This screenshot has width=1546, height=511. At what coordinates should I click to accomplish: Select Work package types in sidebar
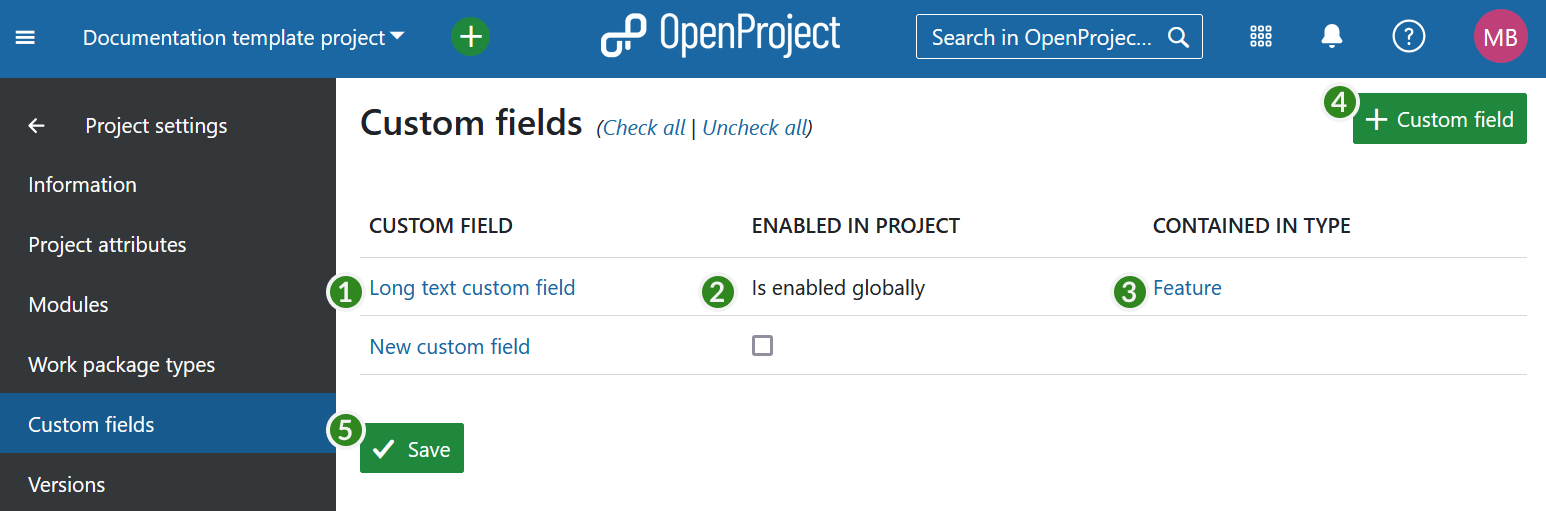[121, 365]
